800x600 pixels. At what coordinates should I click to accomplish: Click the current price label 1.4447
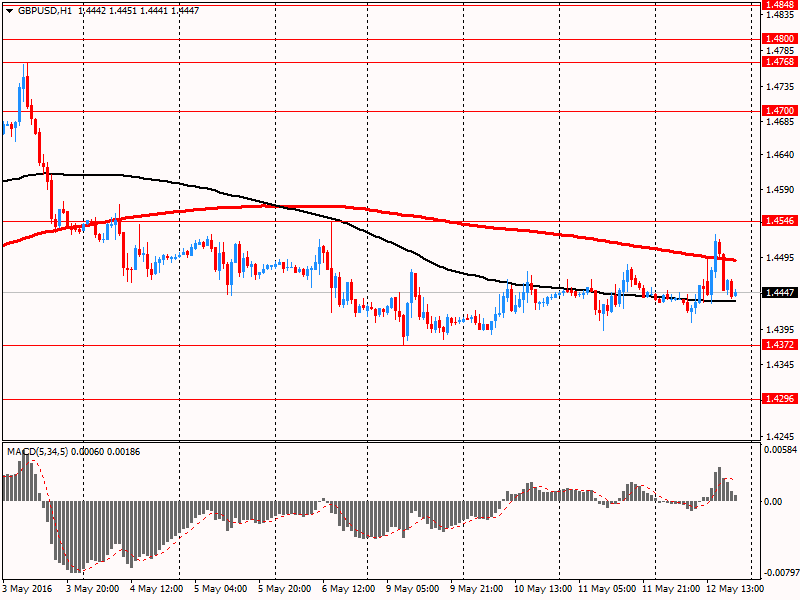[780, 292]
